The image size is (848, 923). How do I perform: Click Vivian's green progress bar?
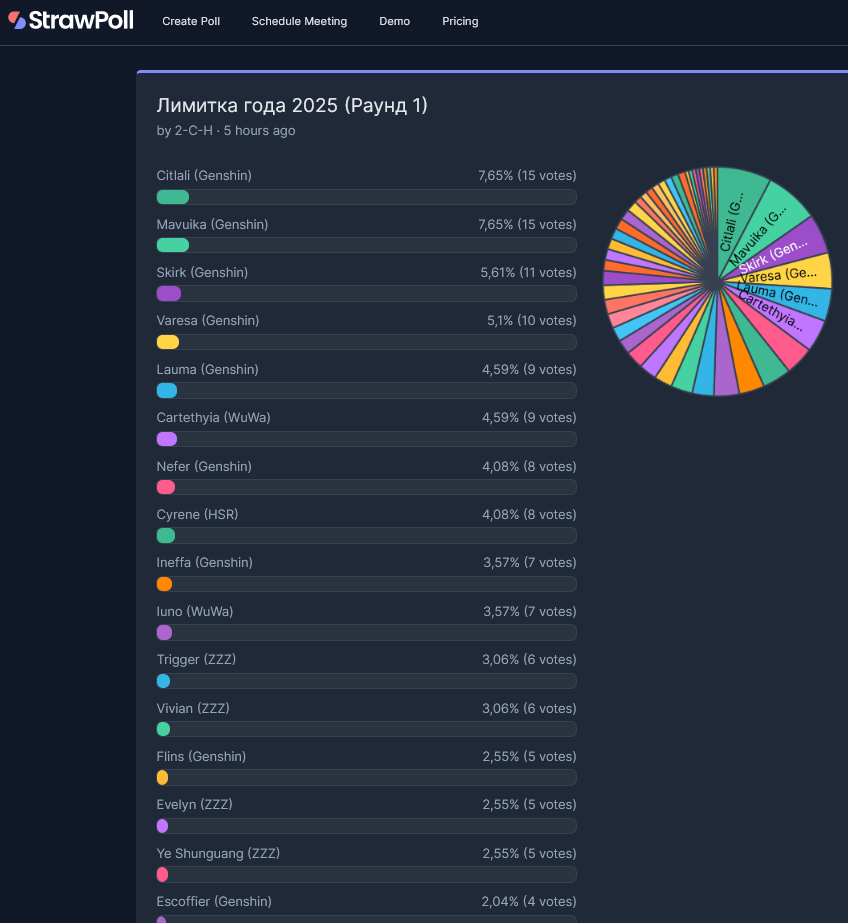[x=164, y=729]
